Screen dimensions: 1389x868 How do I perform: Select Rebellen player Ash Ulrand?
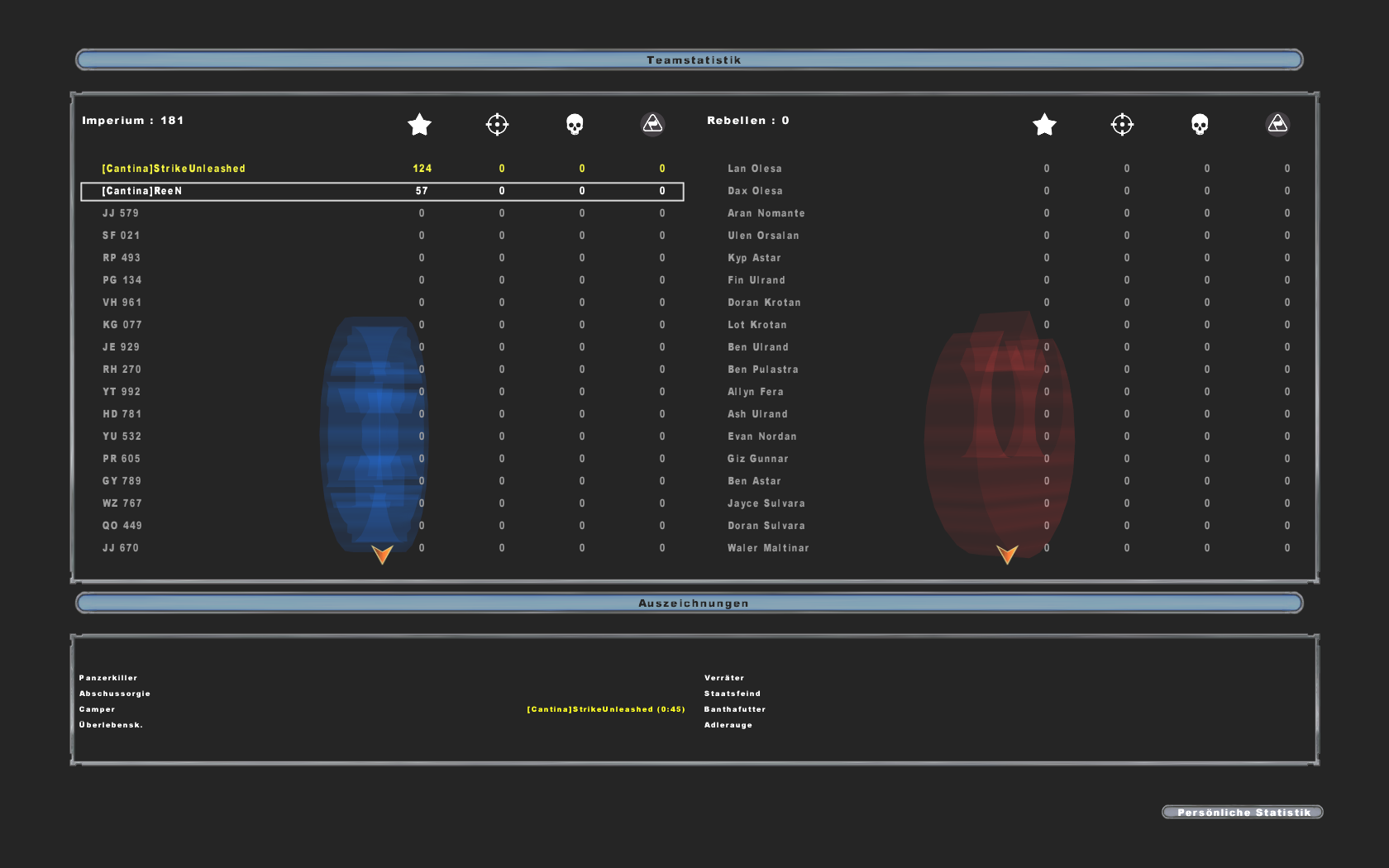tap(757, 414)
